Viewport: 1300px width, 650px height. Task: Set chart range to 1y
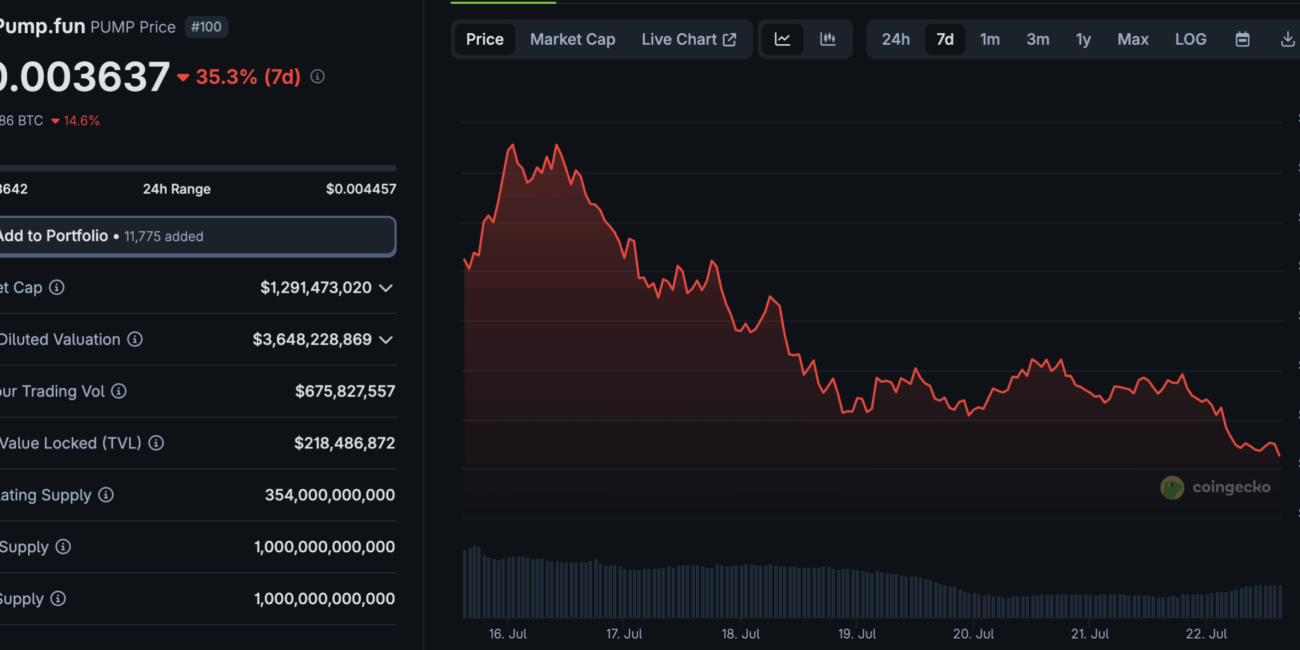1083,39
